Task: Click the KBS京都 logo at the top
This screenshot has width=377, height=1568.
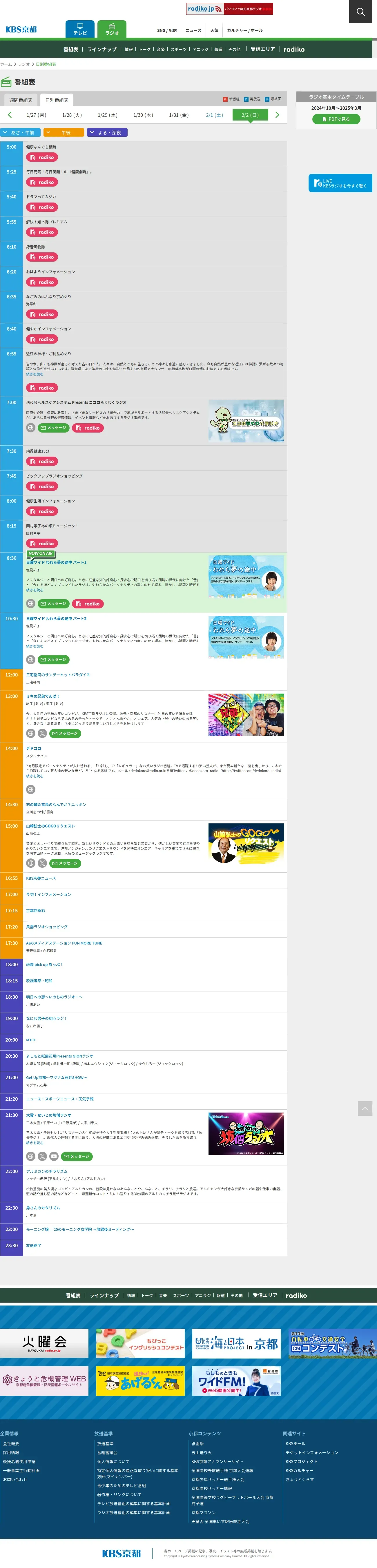Action: pyautogui.click(x=21, y=29)
